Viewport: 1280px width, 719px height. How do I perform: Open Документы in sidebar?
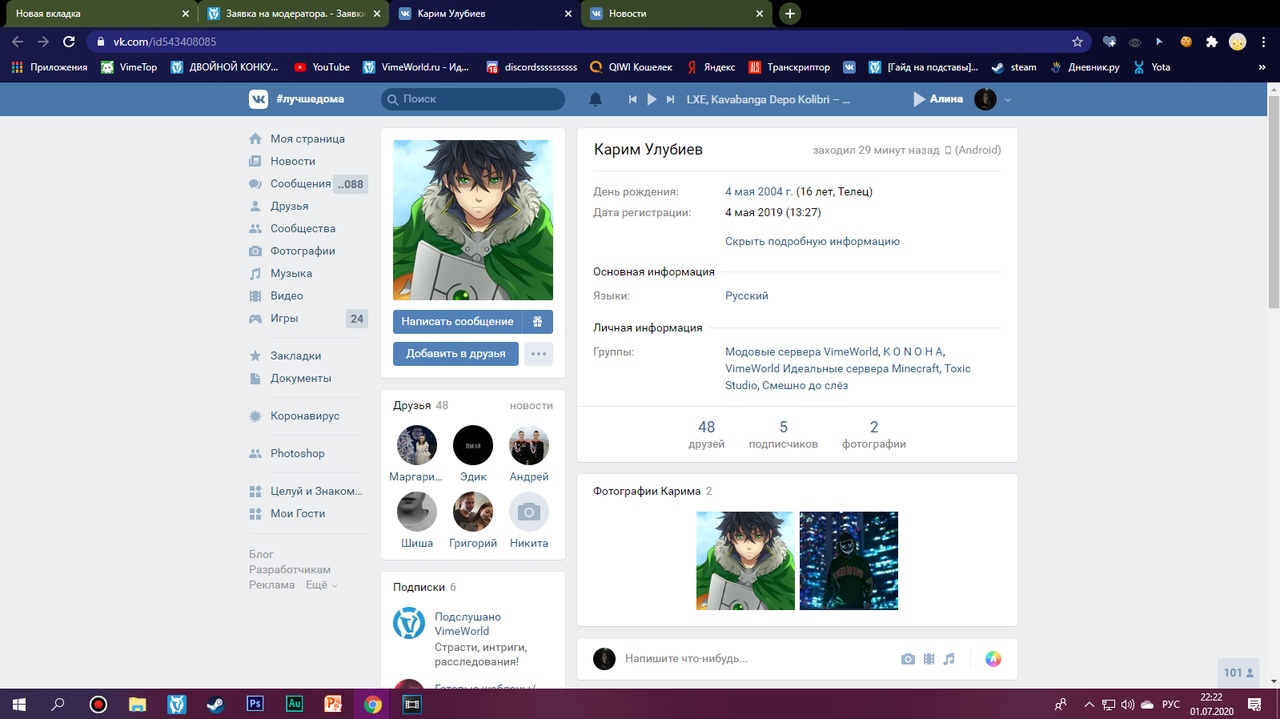point(300,378)
